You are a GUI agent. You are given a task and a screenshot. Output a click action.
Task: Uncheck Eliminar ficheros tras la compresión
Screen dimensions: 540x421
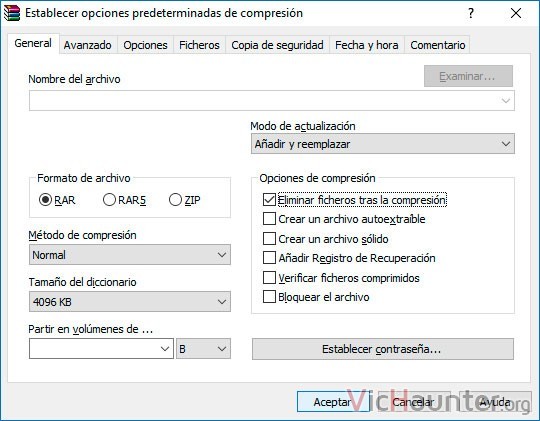point(269,199)
